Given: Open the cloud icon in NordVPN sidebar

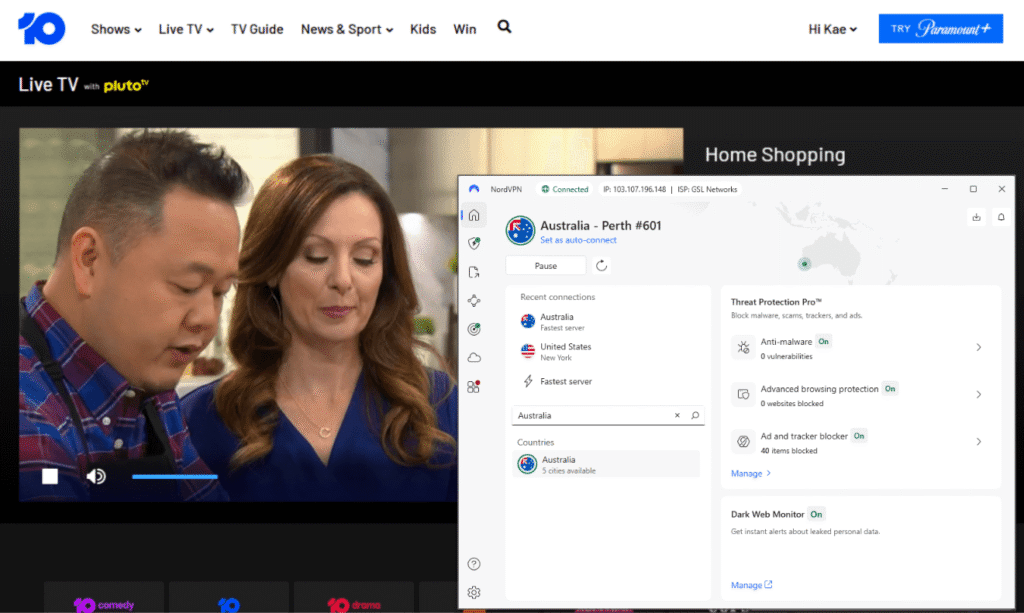Looking at the screenshot, I should coord(474,357).
